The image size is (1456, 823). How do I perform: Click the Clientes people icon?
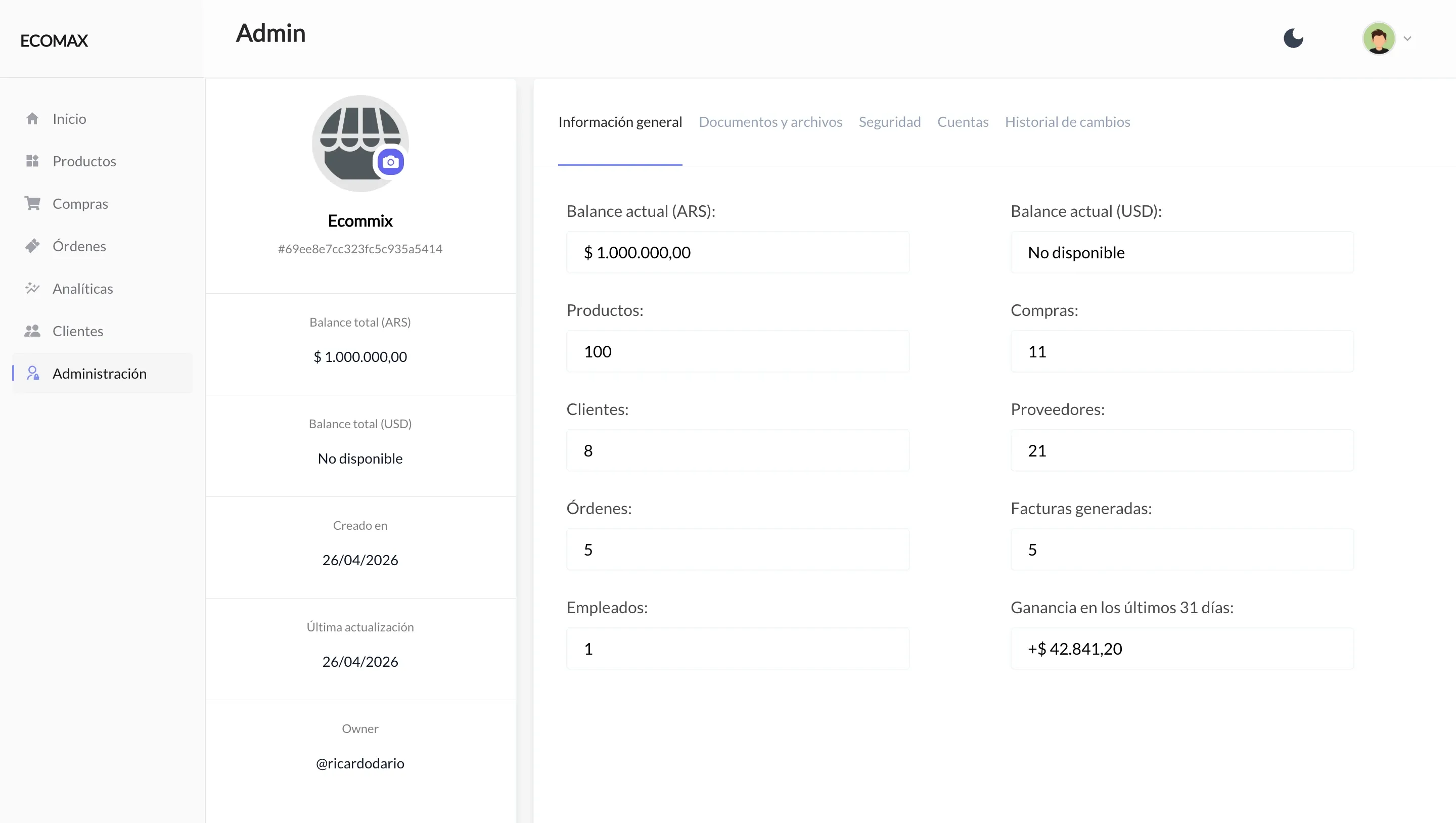tap(32, 331)
